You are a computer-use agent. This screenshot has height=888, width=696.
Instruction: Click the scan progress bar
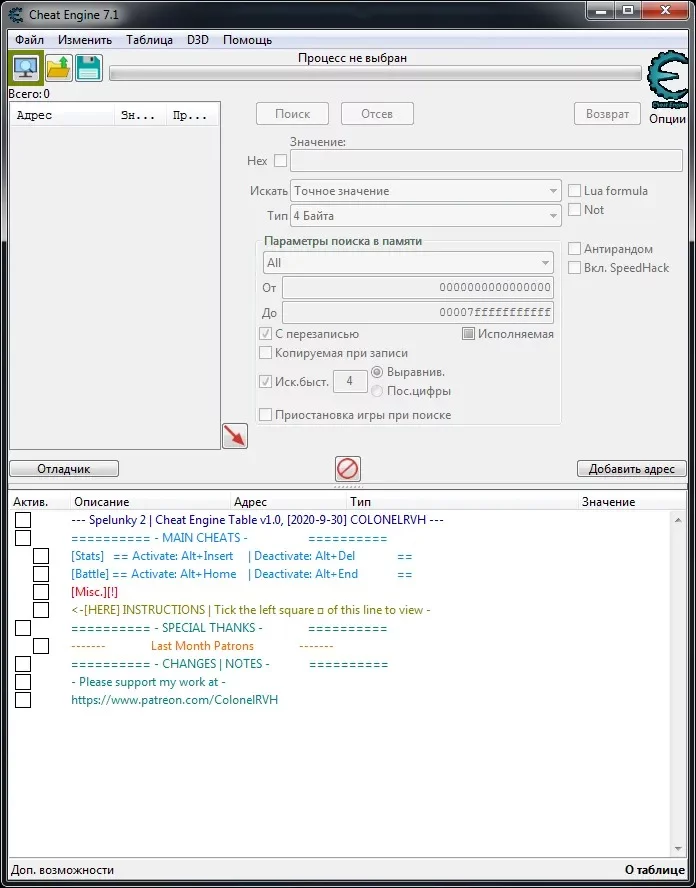point(375,73)
